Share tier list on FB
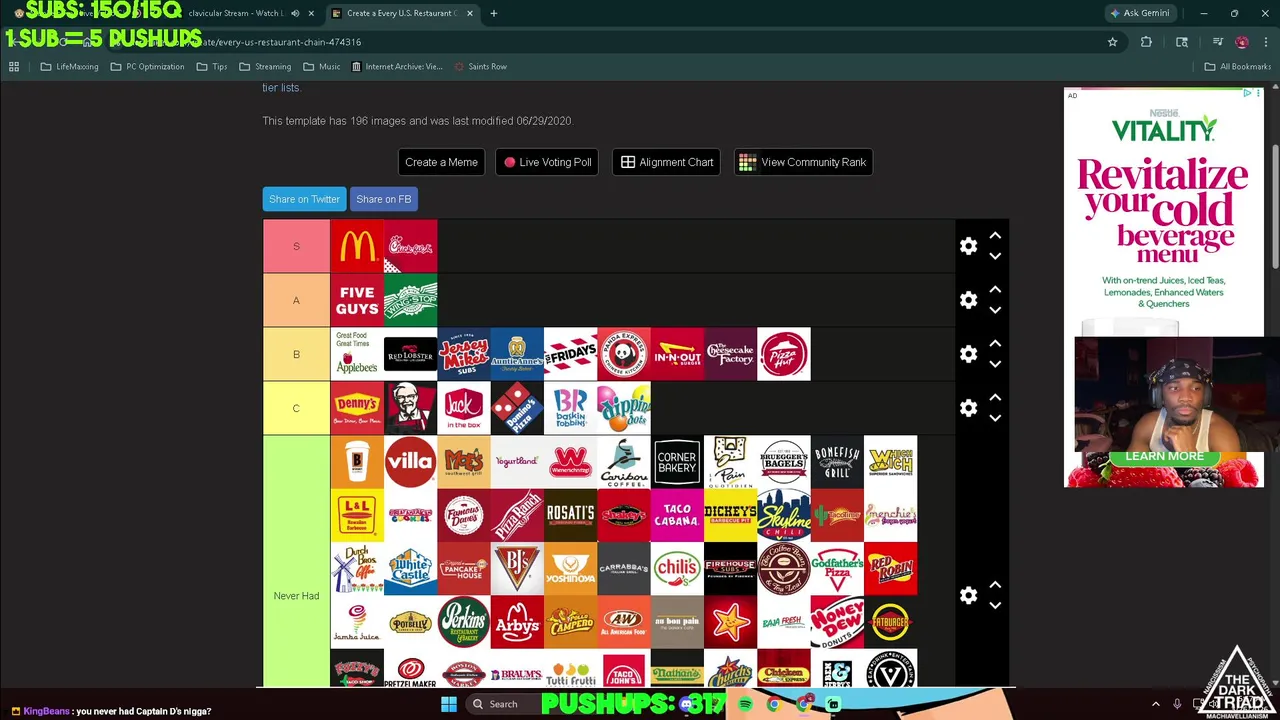1280x720 pixels. [x=383, y=199]
